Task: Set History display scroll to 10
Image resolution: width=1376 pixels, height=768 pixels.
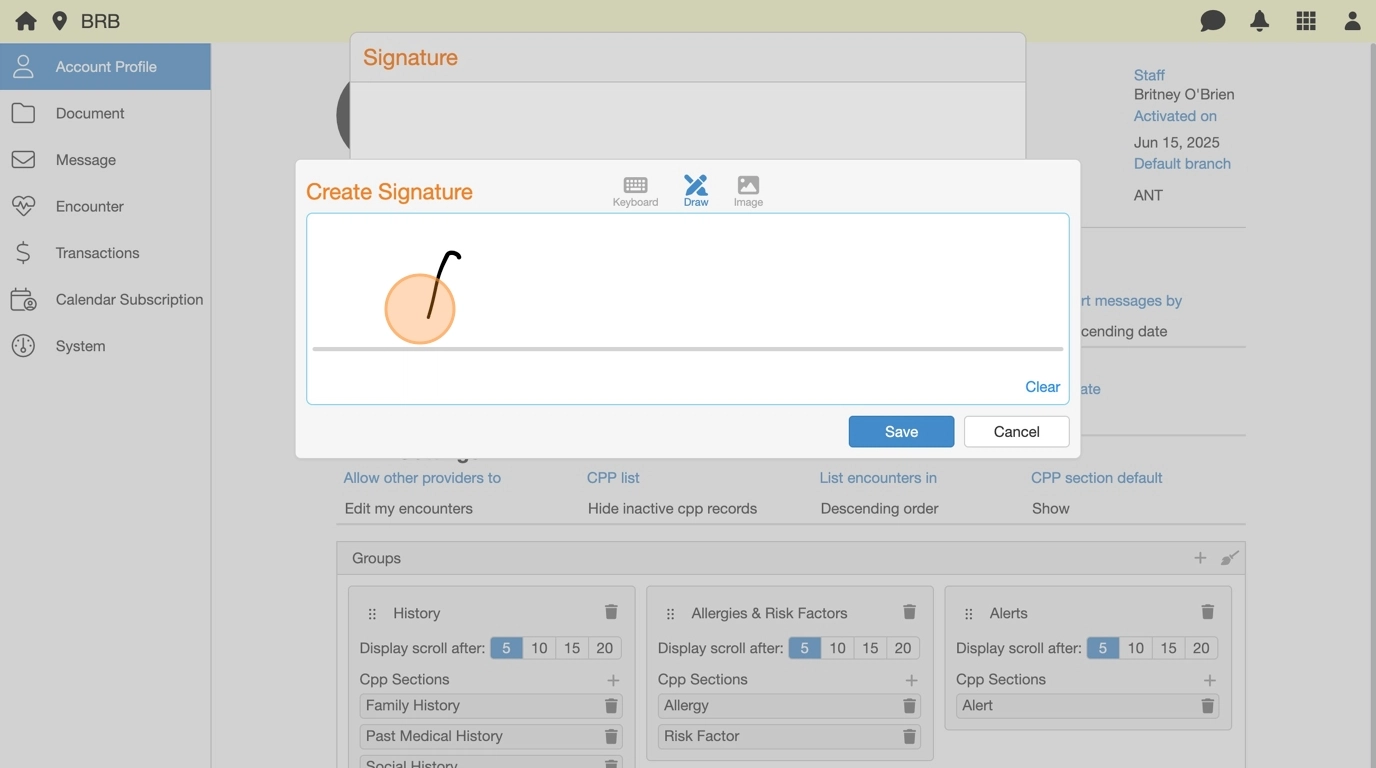Action: pyautogui.click(x=539, y=648)
